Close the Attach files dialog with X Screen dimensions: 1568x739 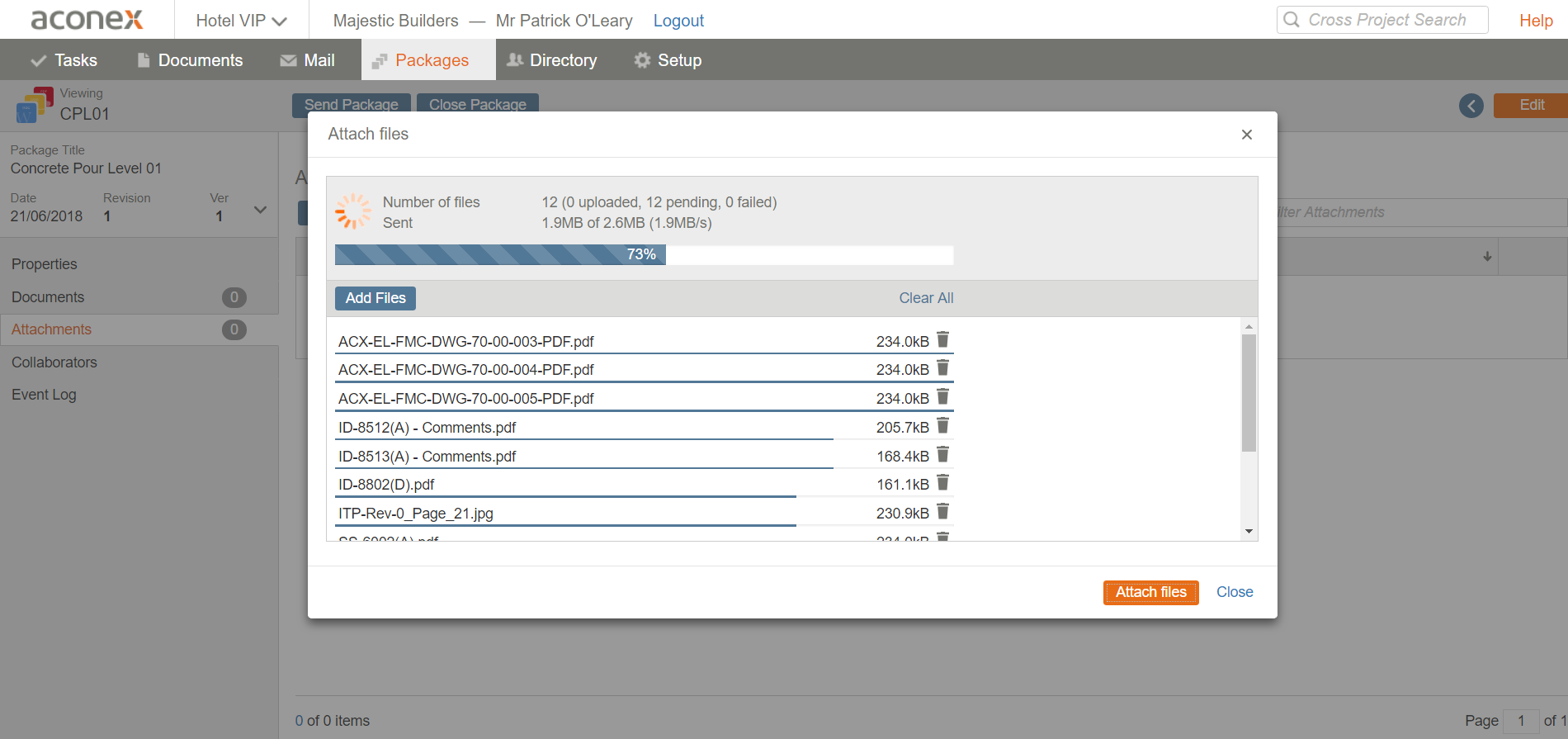tap(1246, 135)
